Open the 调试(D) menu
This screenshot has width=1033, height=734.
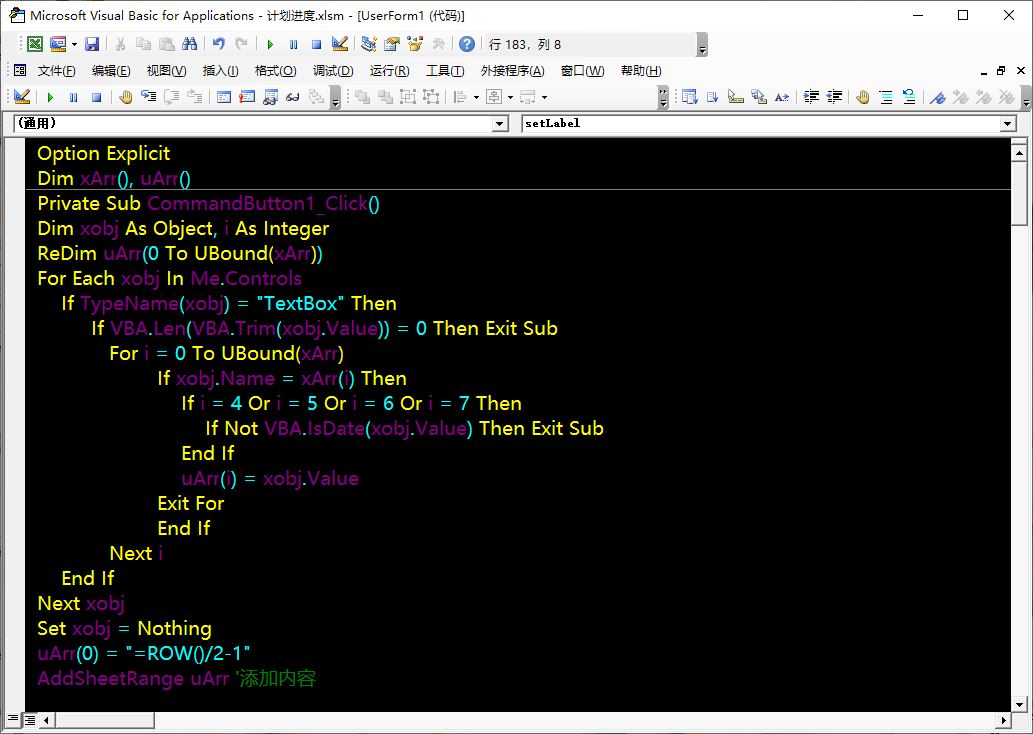pyautogui.click(x=333, y=71)
